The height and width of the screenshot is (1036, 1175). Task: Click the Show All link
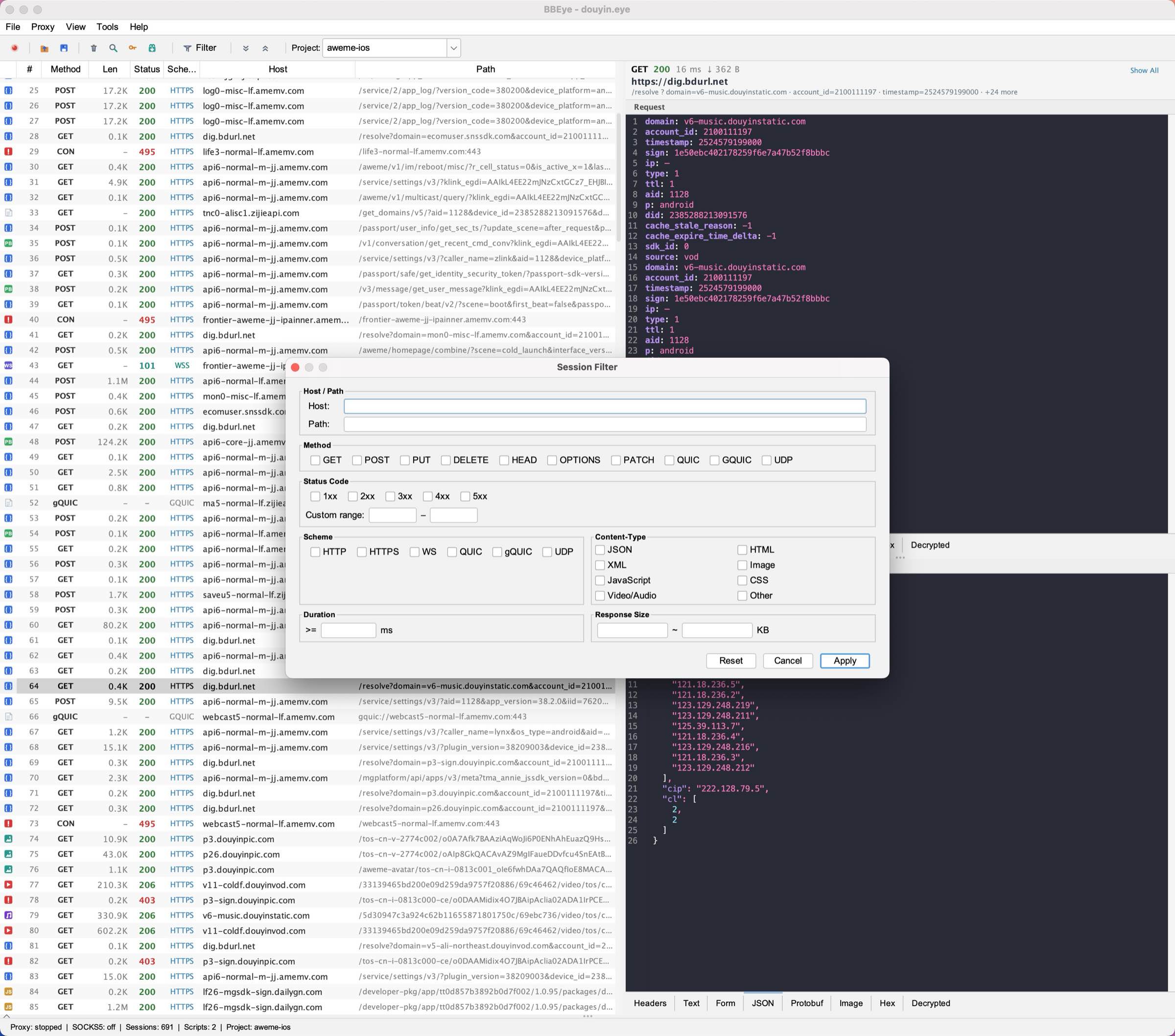click(1144, 70)
